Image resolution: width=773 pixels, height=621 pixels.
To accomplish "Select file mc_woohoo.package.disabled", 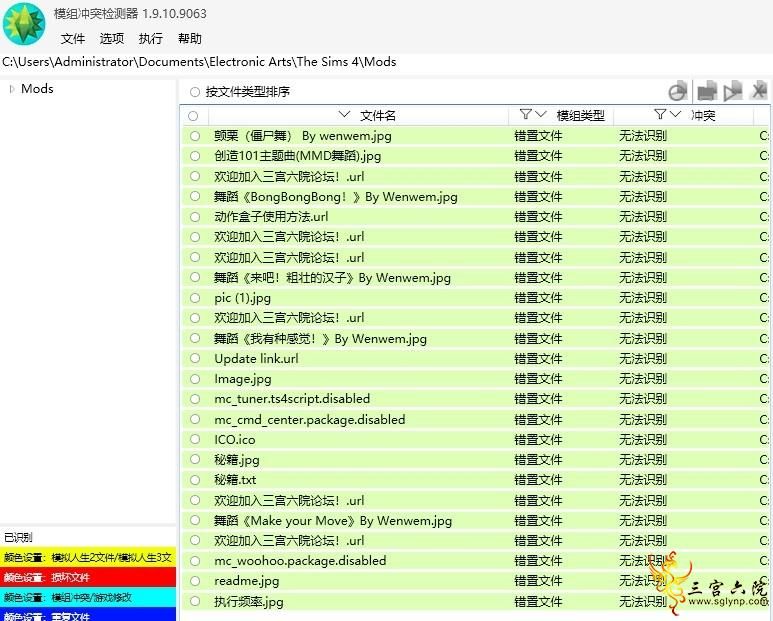I will tap(300, 560).
